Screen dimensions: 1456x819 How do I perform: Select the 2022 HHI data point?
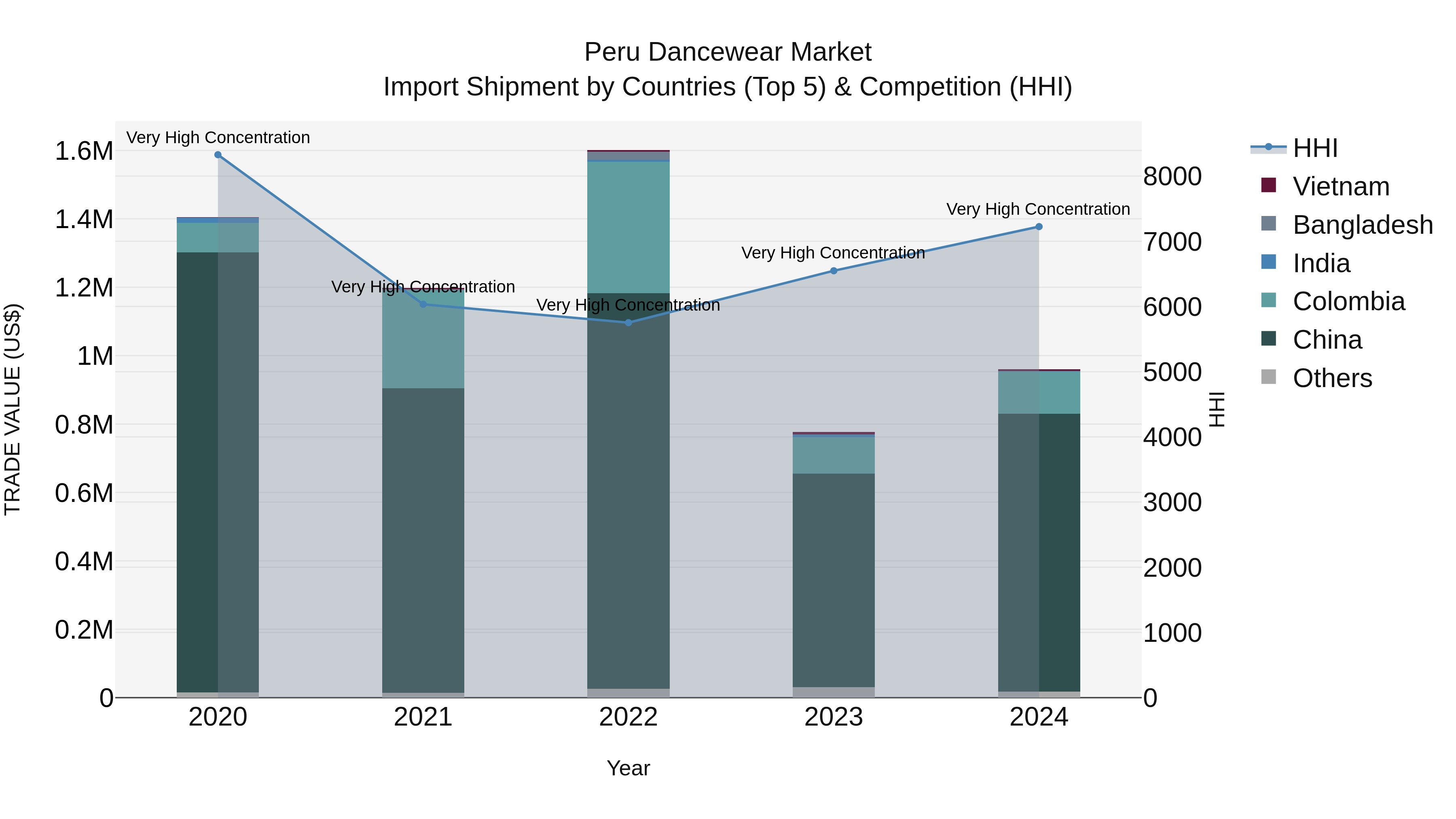(x=629, y=323)
